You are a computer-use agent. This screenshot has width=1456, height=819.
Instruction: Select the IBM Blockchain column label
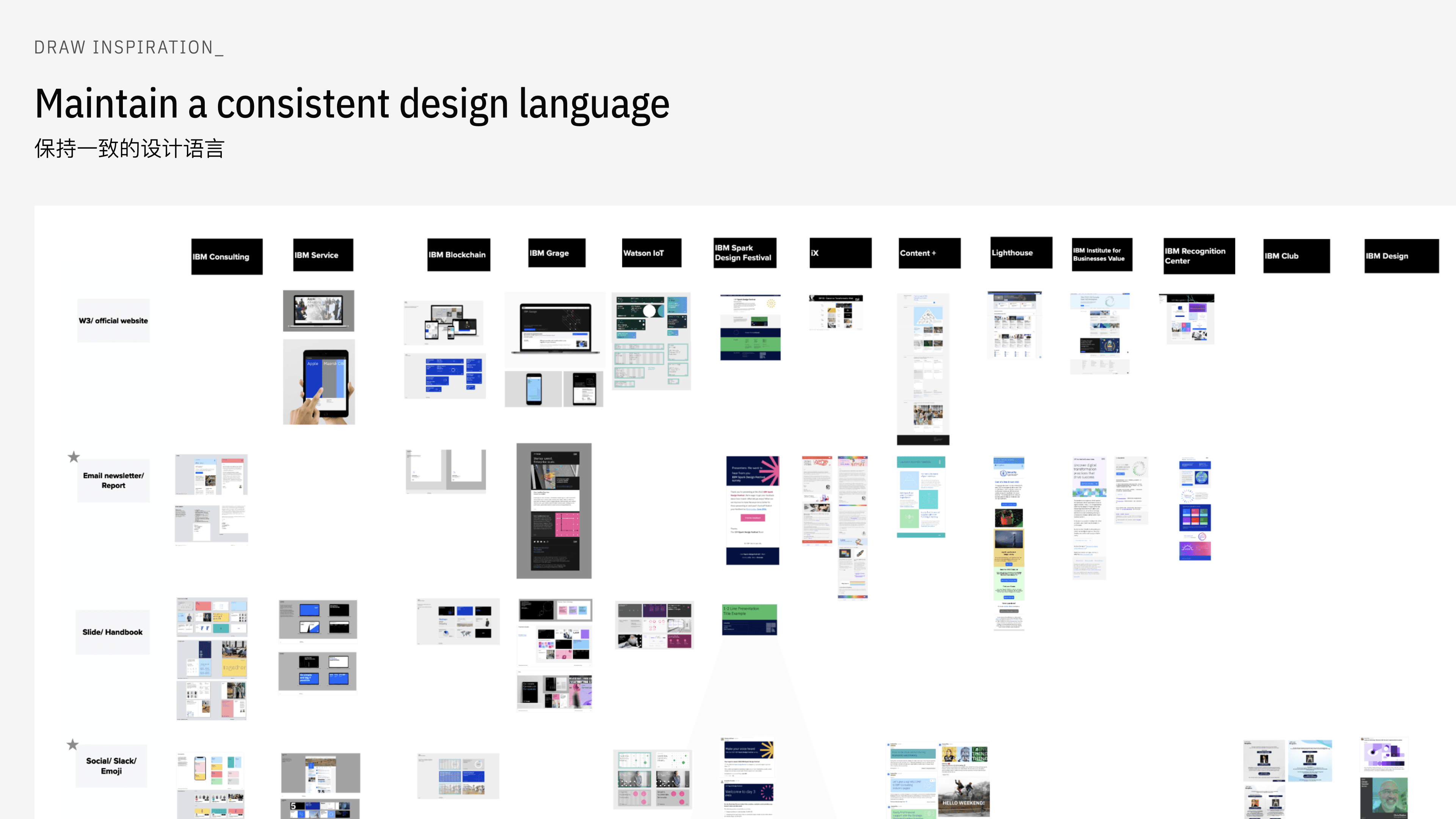pos(458,255)
